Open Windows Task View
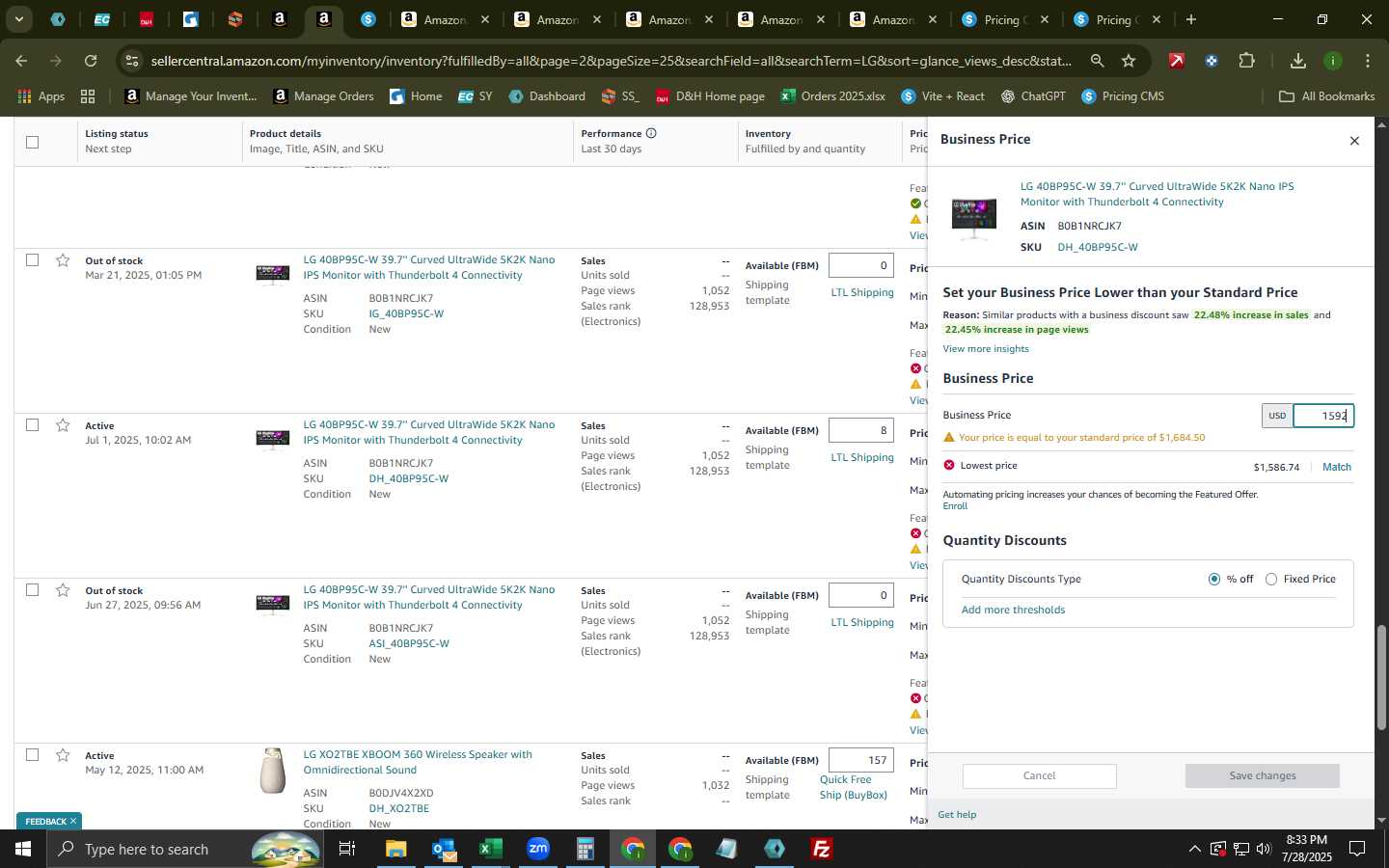 point(346,849)
